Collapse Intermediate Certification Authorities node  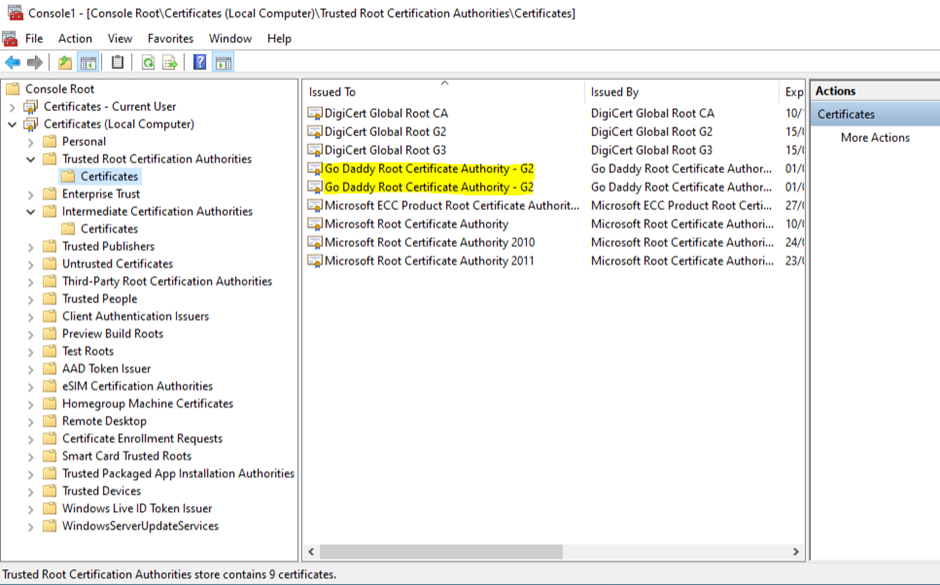coord(31,212)
